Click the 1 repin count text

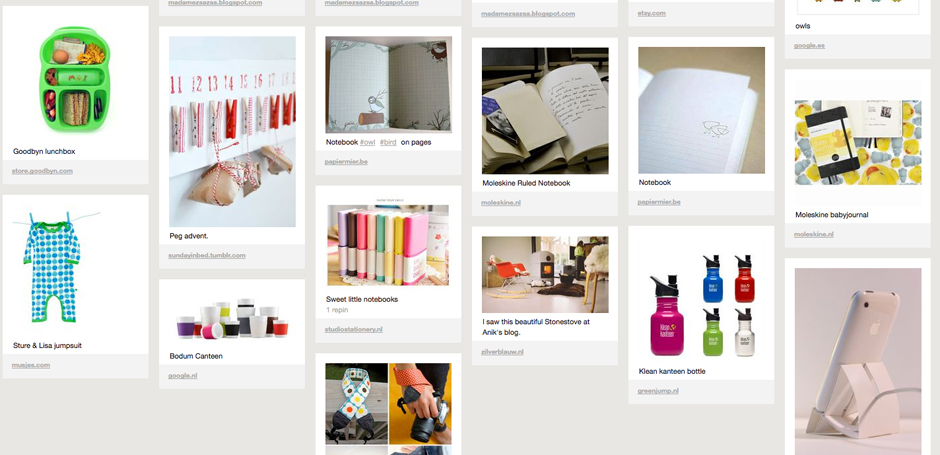(337, 311)
